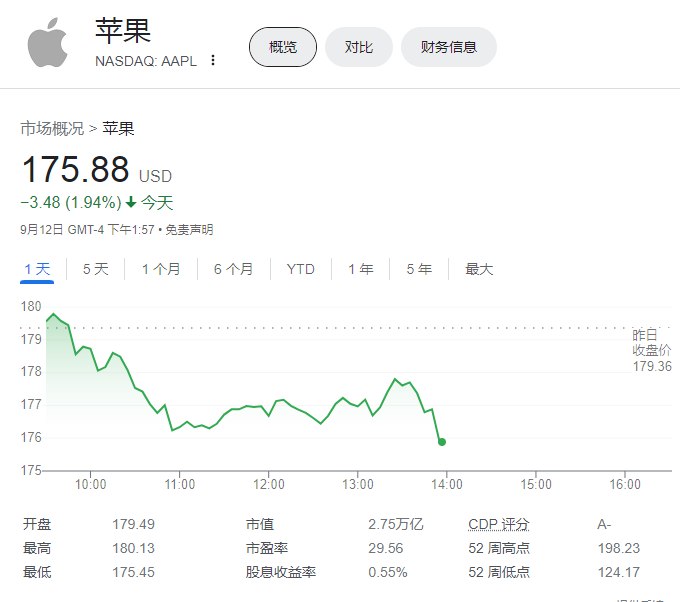Viewport: 680px width, 602px height.
Task: Click the 最低 value 175.45
Action: [x=134, y=572]
